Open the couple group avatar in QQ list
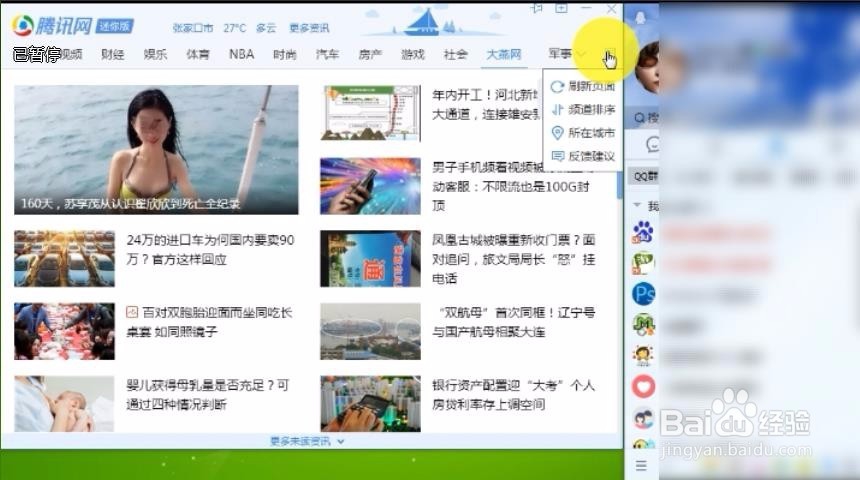Image resolution: width=860 pixels, height=480 pixels. [x=643, y=419]
